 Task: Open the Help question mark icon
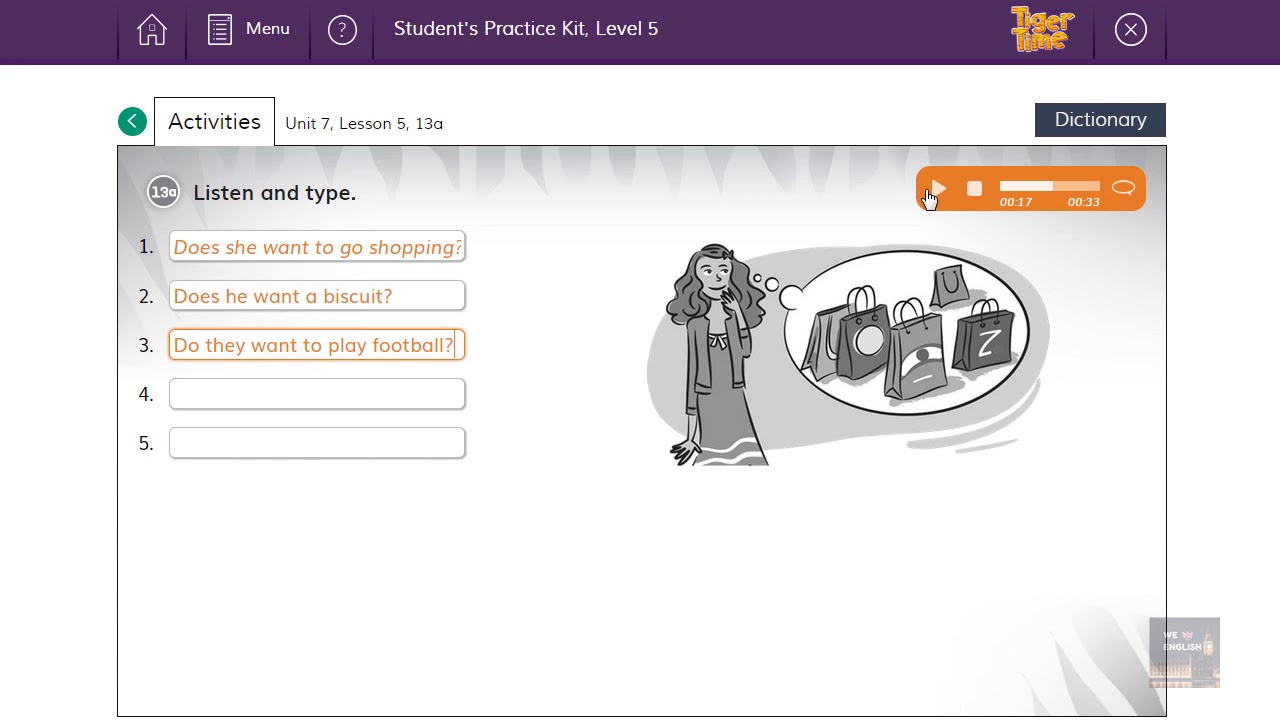coord(342,30)
